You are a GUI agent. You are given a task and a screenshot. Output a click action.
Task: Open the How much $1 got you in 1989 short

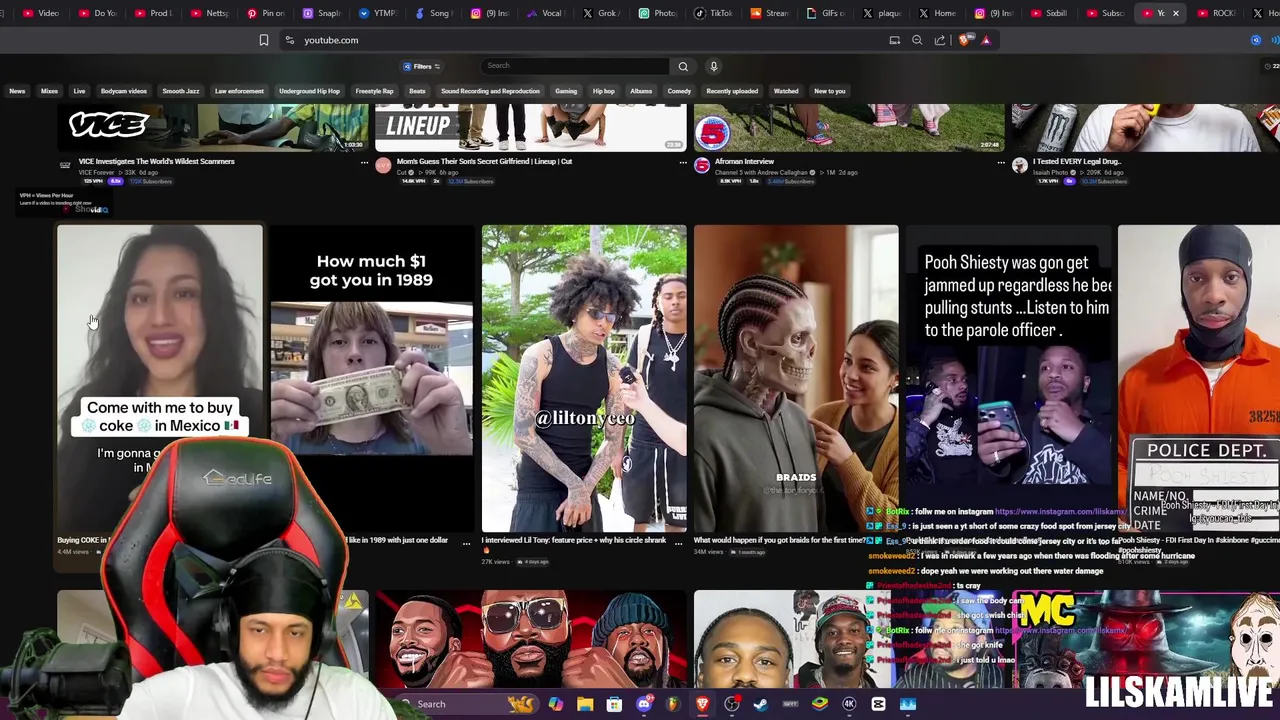point(371,378)
